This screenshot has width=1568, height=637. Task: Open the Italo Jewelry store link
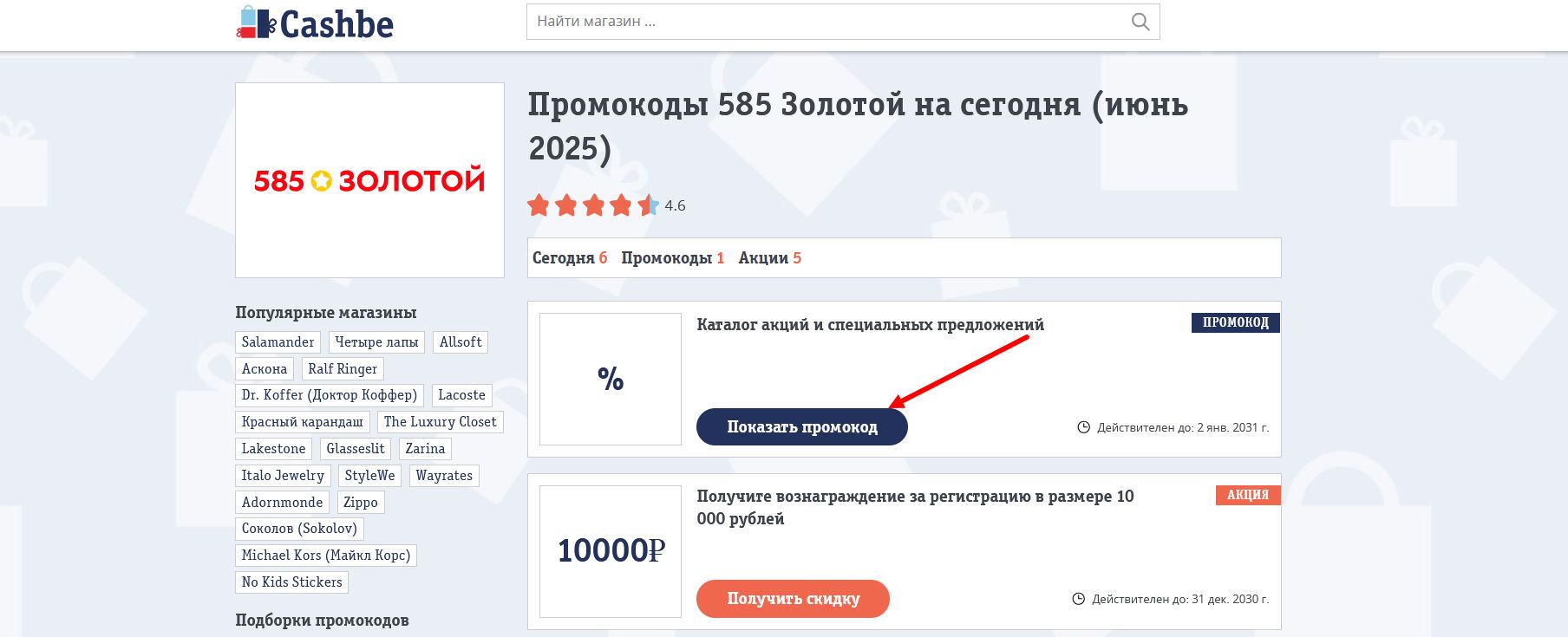(x=283, y=476)
